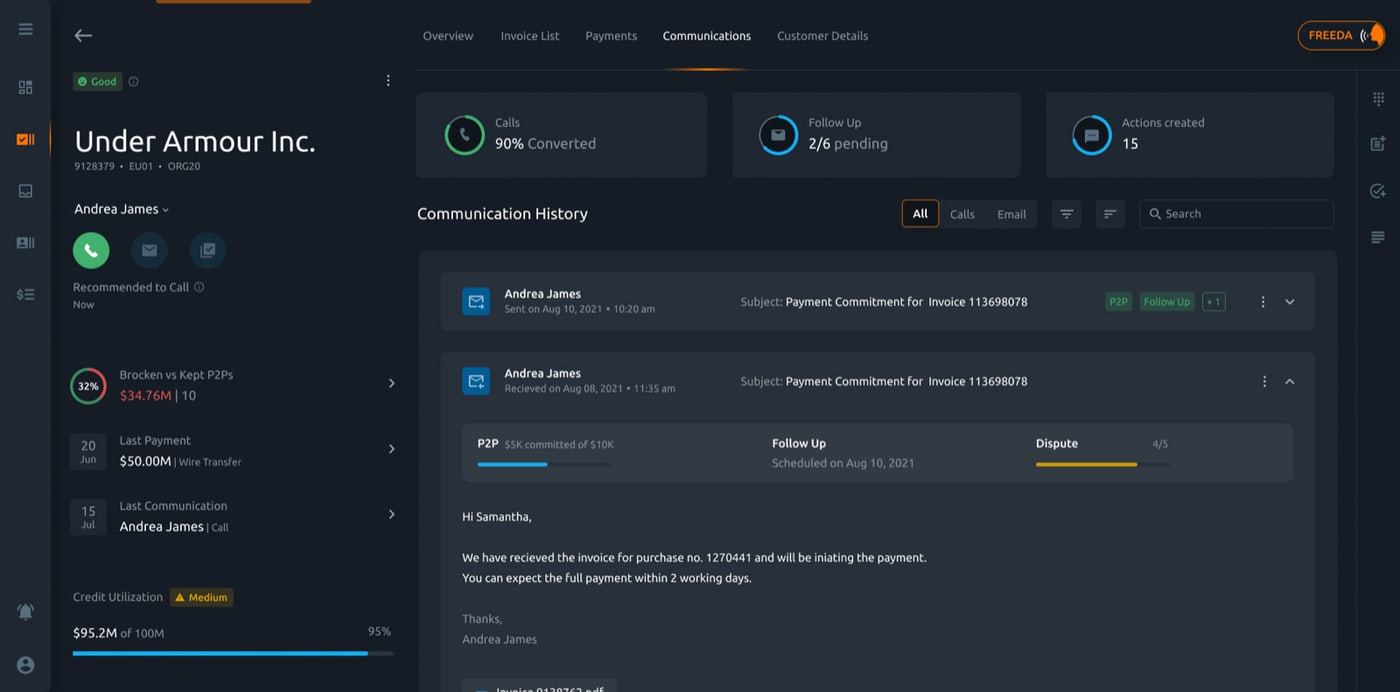Open the user profile avatar icon
The image size is (1400, 692).
point(26,665)
